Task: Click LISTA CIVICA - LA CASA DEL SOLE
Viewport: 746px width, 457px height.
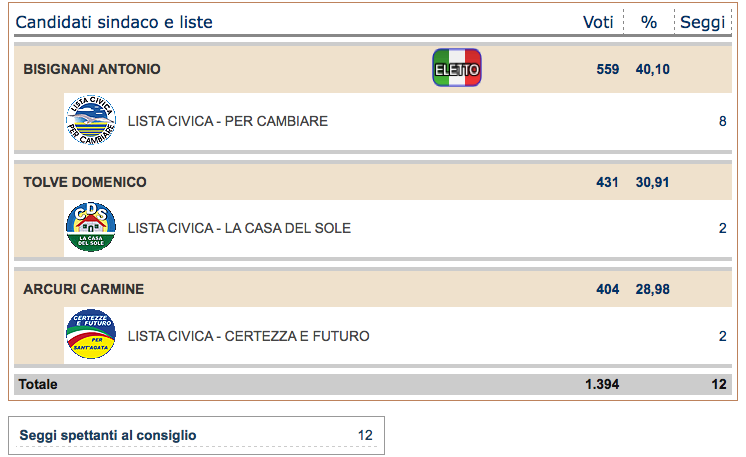Action: (239, 228)
